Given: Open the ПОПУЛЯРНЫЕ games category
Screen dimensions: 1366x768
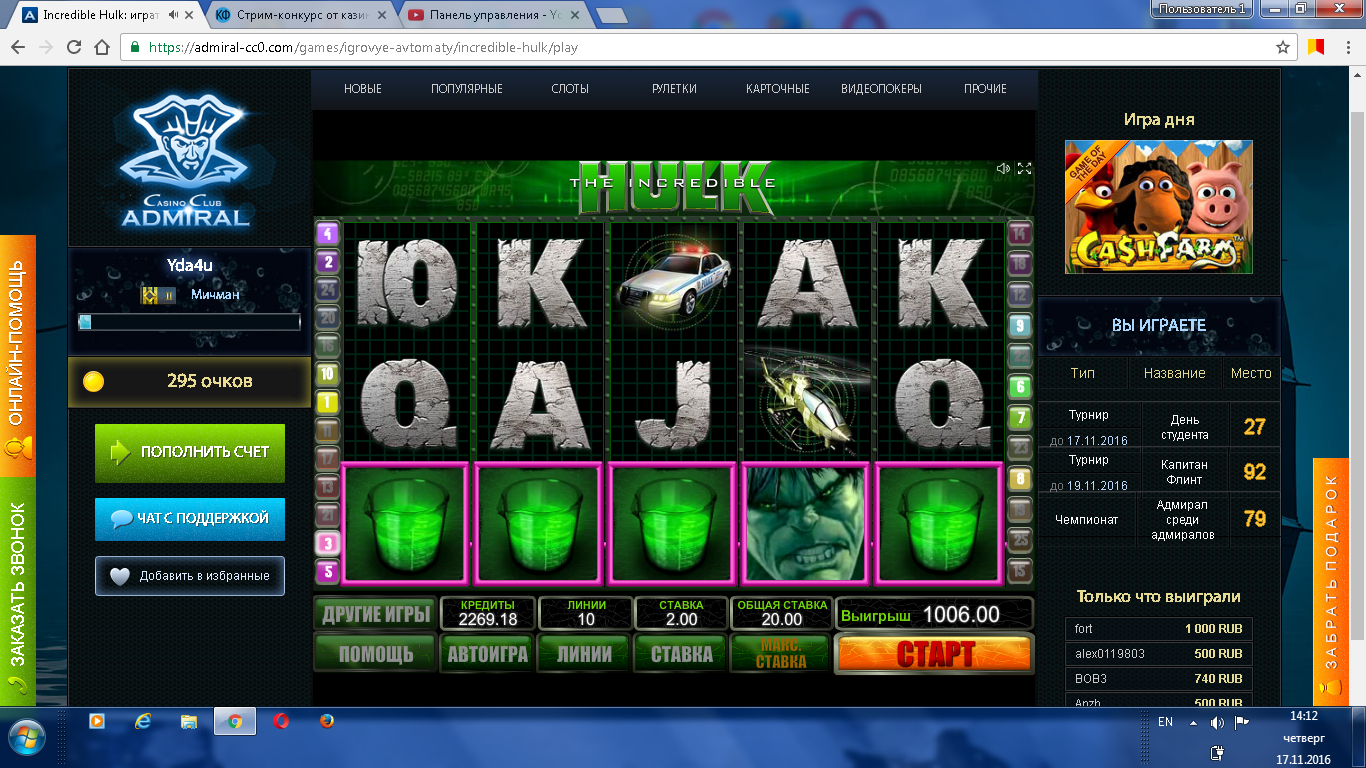Looking at the screenshot, I should (x=467, y=89).
